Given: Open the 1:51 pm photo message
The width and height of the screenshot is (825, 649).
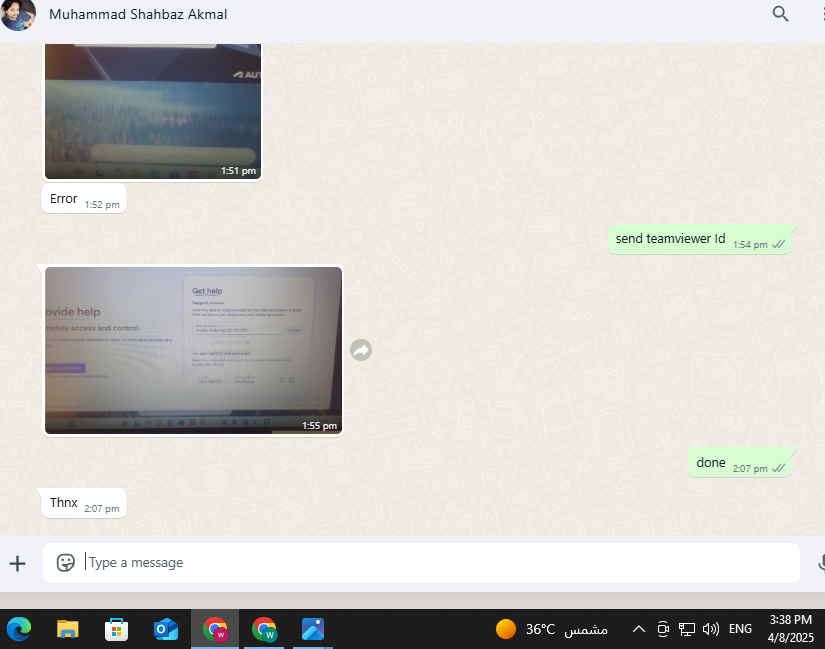Looking at the screenshot, I should (x=153, y=112).
